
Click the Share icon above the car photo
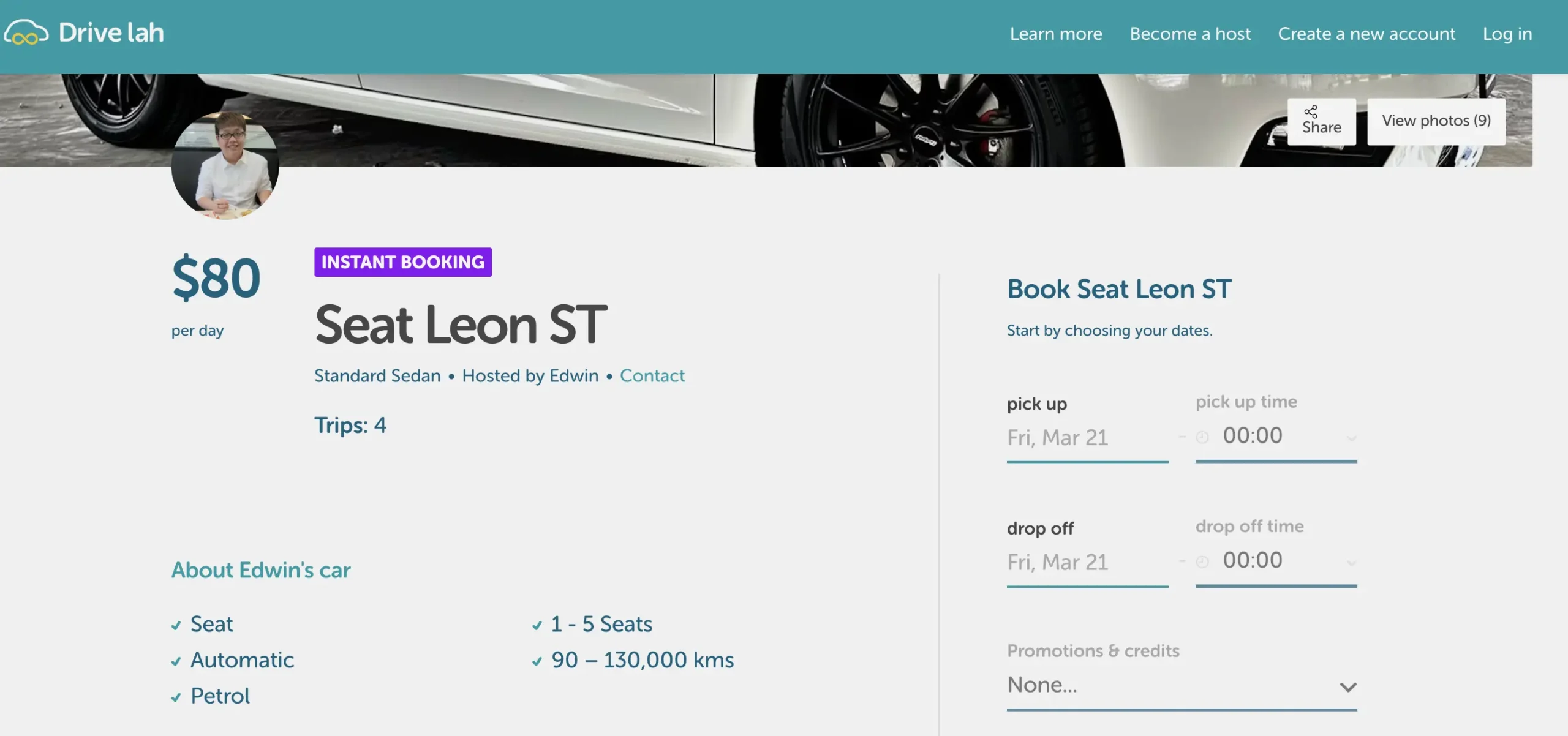point(1312,111)
